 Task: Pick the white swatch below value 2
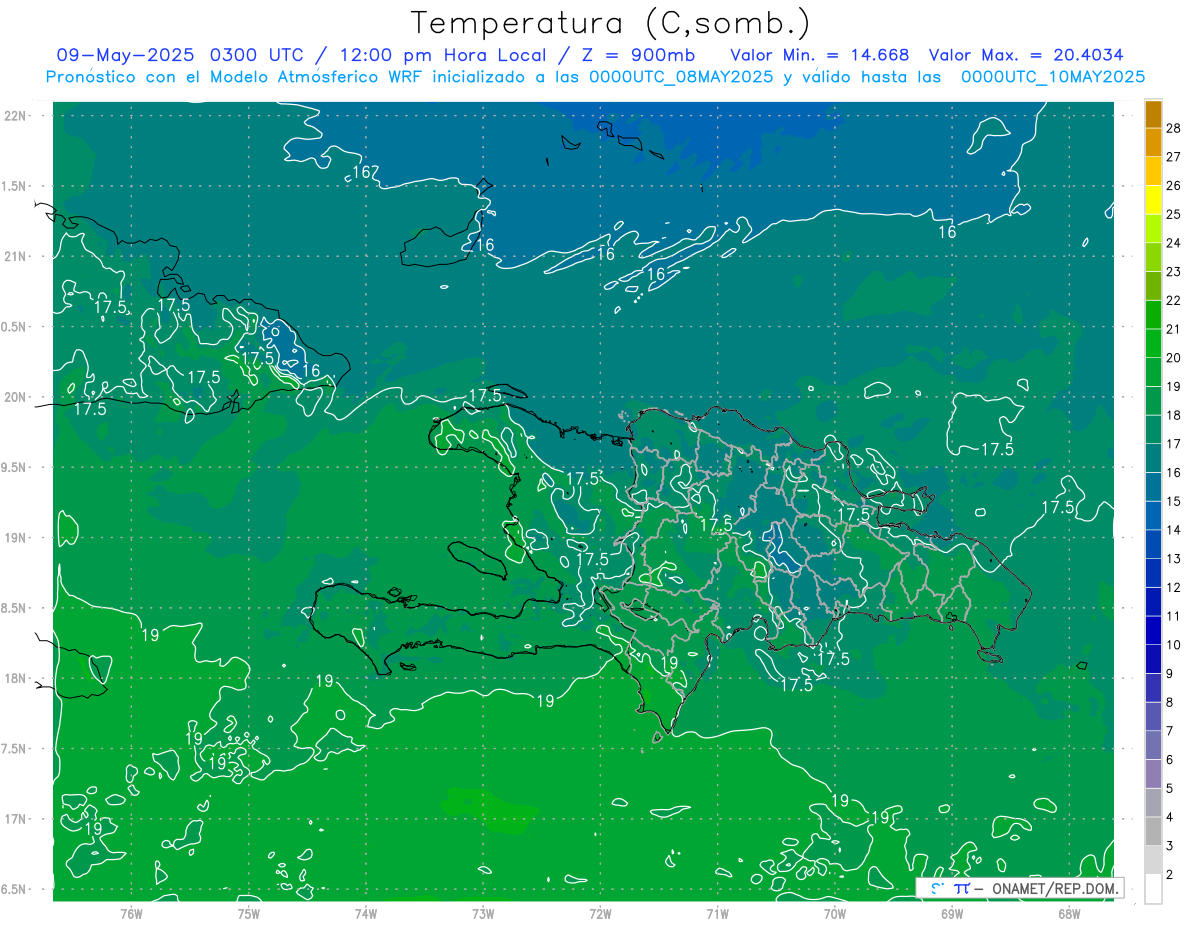click(x=1153, y=888)
